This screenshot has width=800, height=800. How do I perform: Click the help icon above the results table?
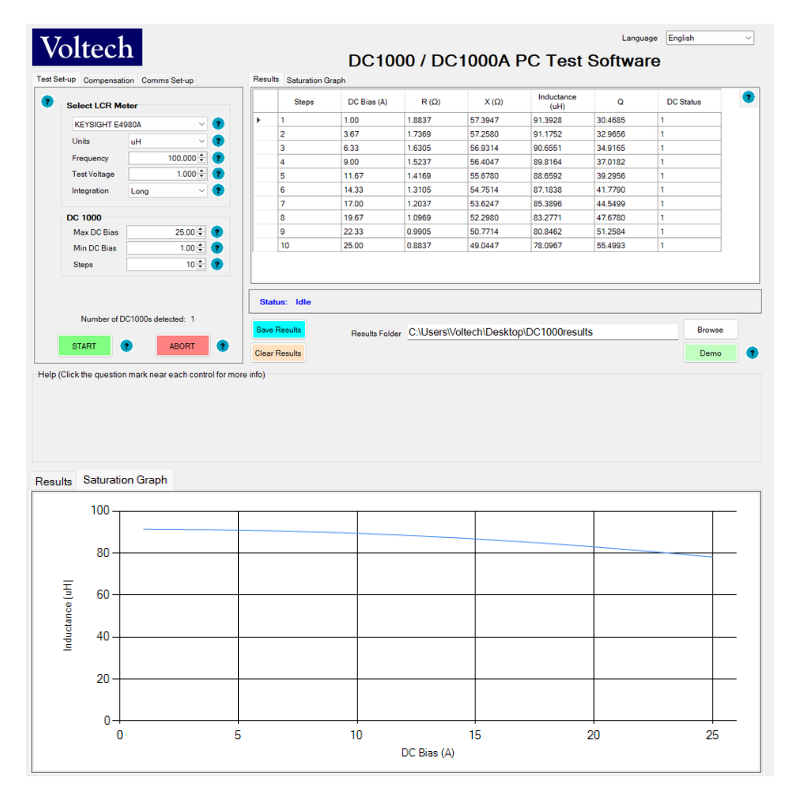coord(747,98)
